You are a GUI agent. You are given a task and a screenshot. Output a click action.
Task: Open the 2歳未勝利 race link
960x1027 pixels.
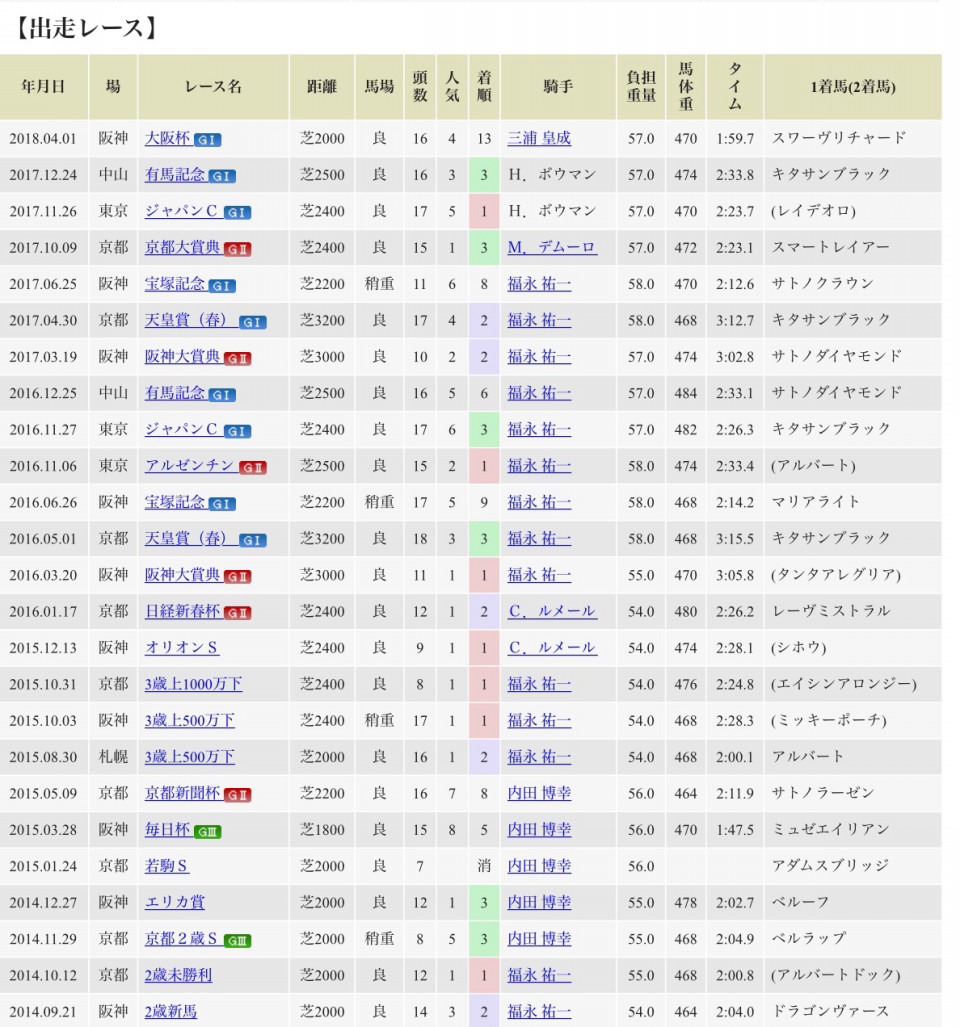179,975
